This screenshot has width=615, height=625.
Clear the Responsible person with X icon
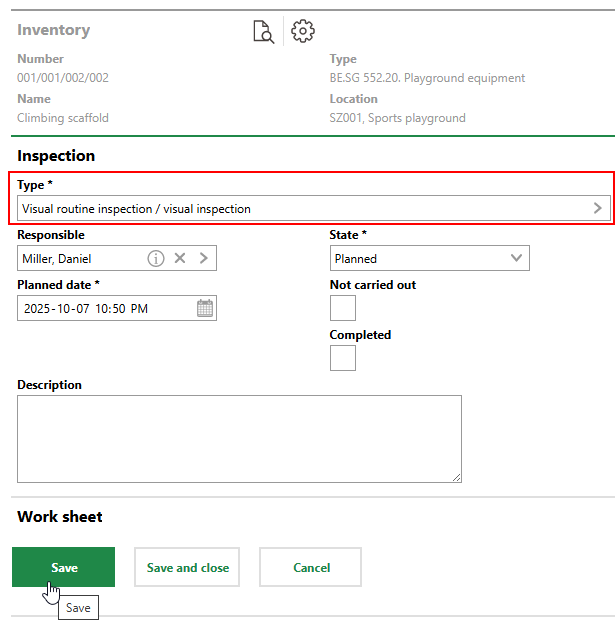[180, 258]
